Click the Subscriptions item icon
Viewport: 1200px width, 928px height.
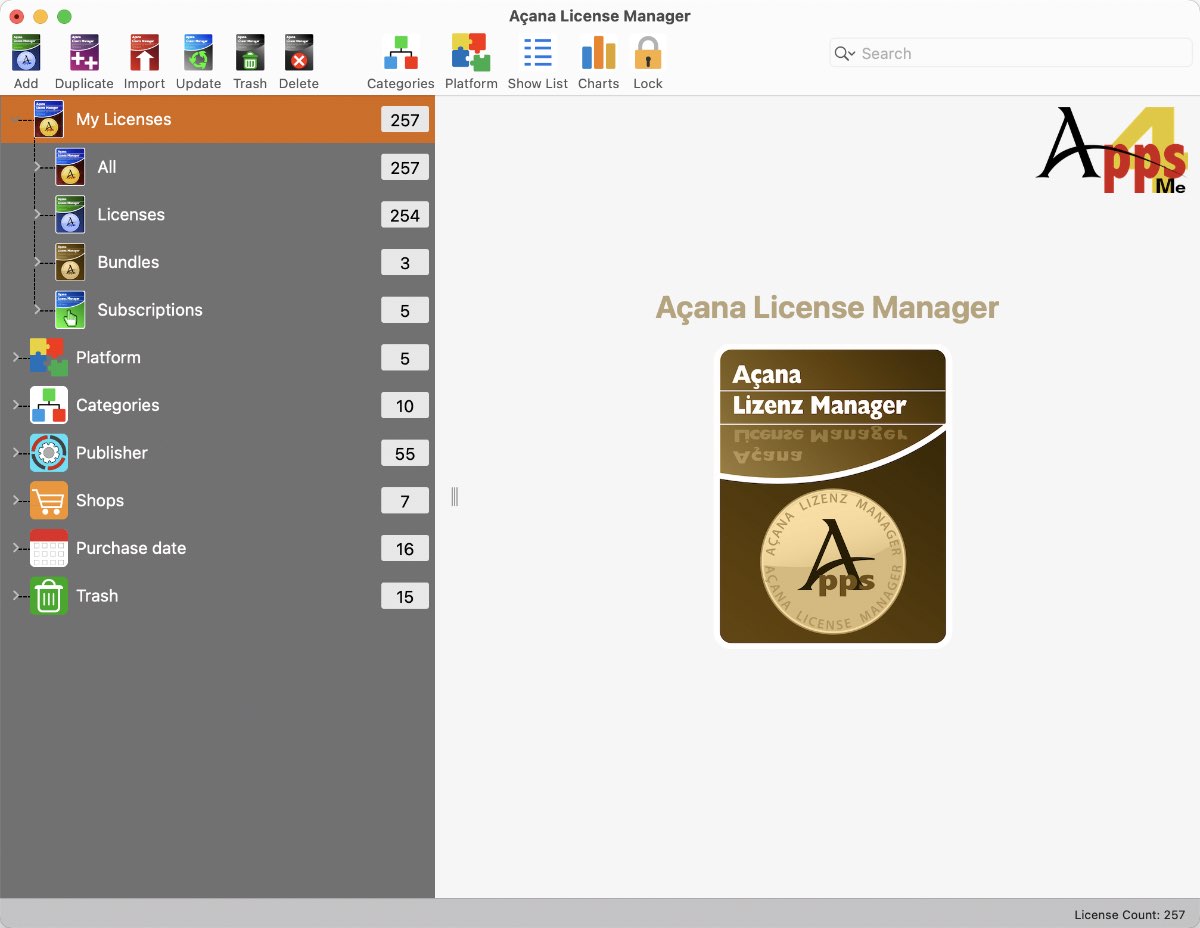(x=70, y=310)
